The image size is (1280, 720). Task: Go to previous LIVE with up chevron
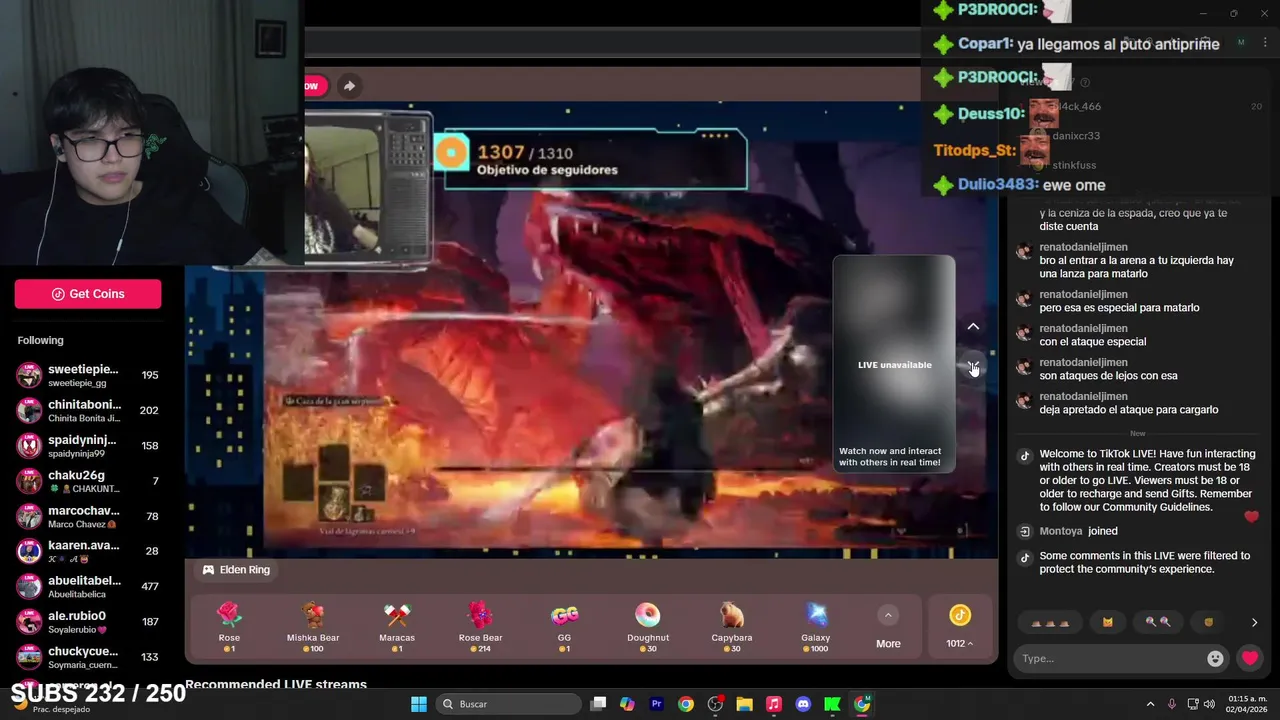point(973,326)
